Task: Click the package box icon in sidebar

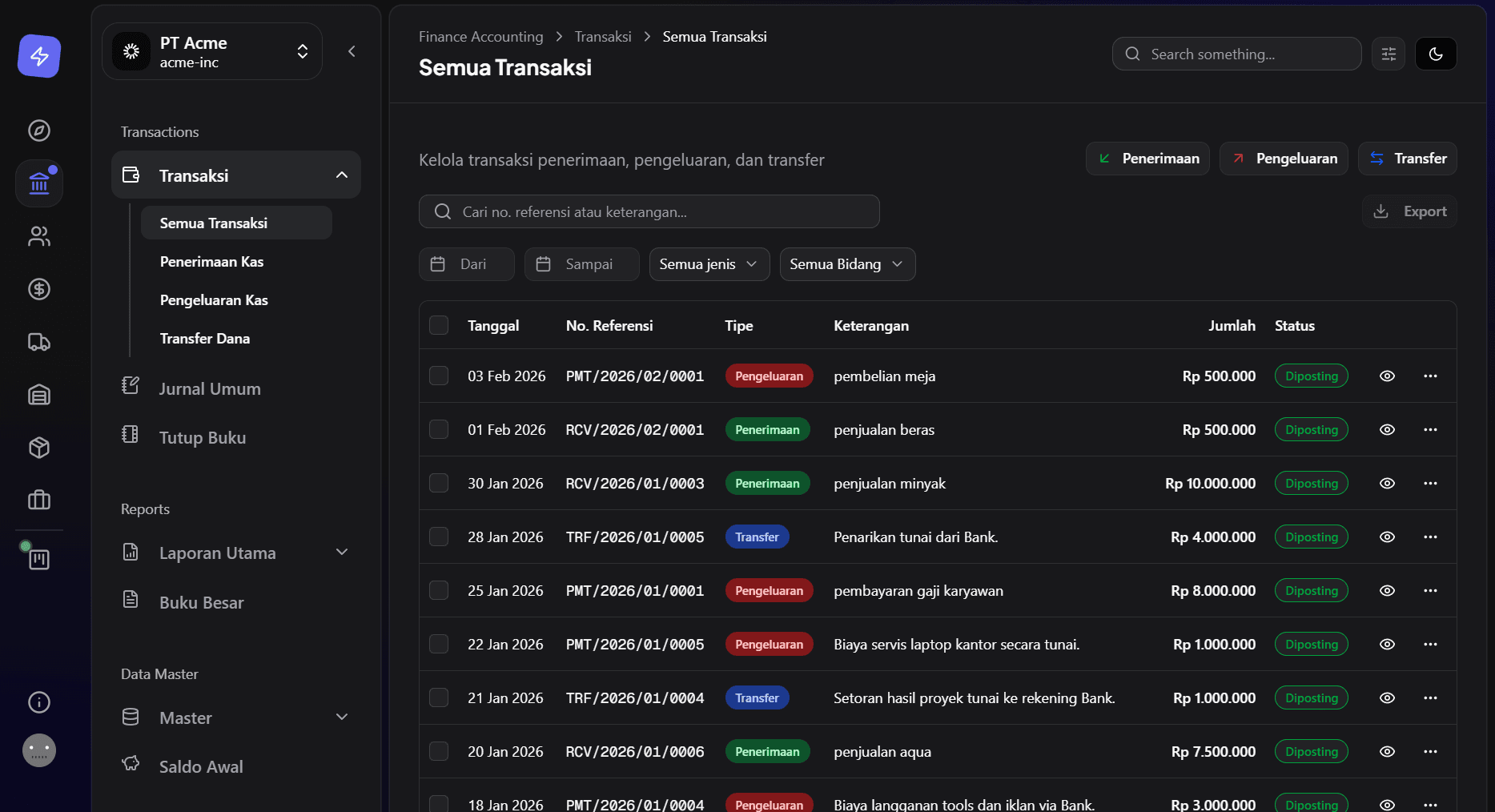Action: coord(39,448)
